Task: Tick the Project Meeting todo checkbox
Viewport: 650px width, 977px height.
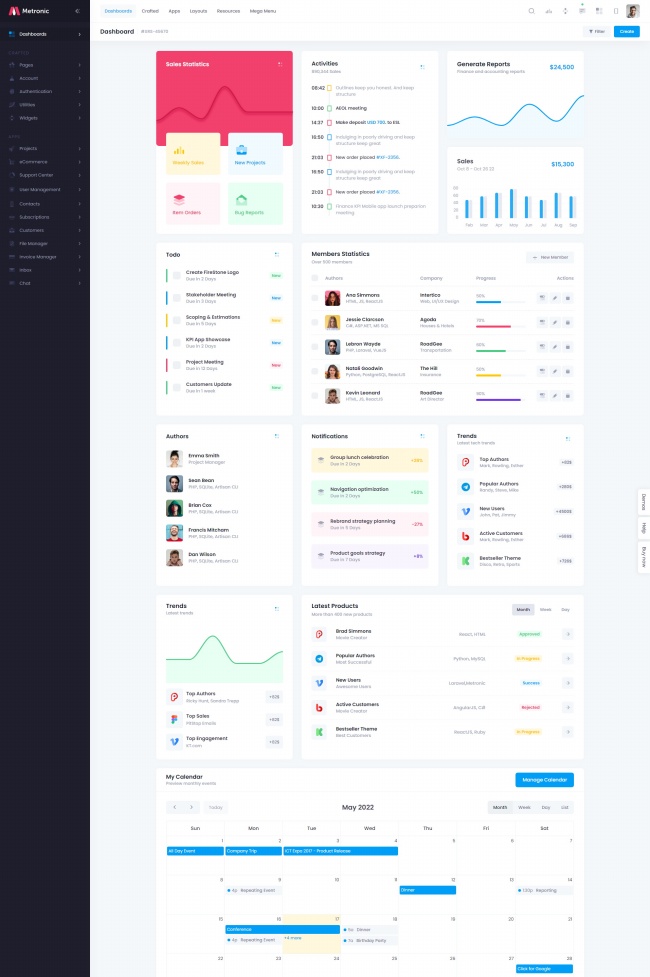Action: 177,365
